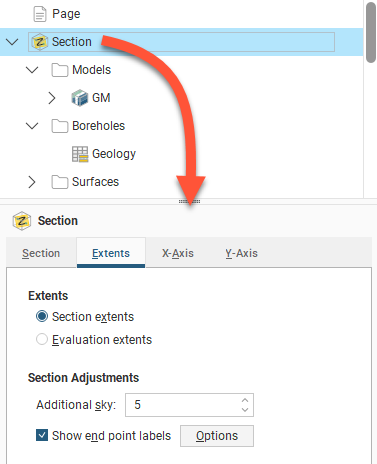This screenshot has height=464, width=377.
Task: Click the Geology table icon
Action: pyautogui.click(x=80, y=154)
